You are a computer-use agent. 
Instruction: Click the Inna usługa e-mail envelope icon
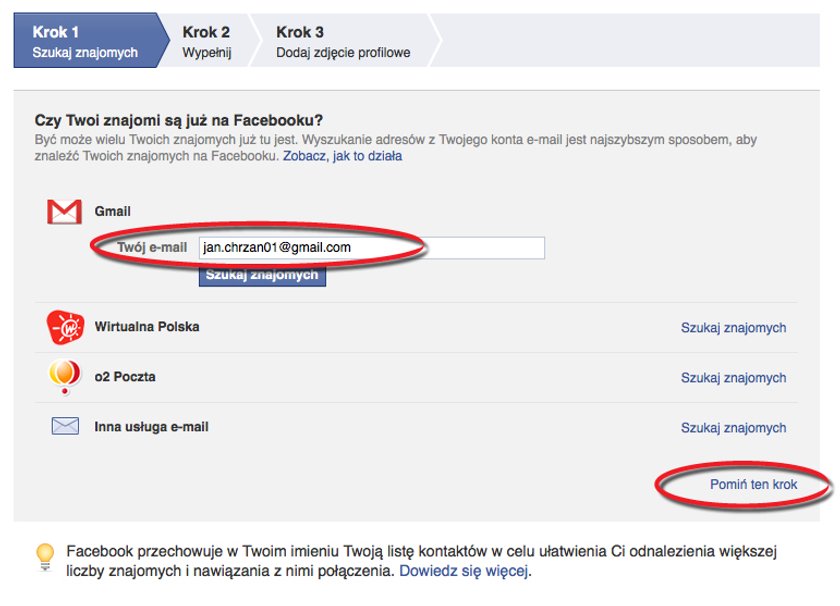click(65, 427)
